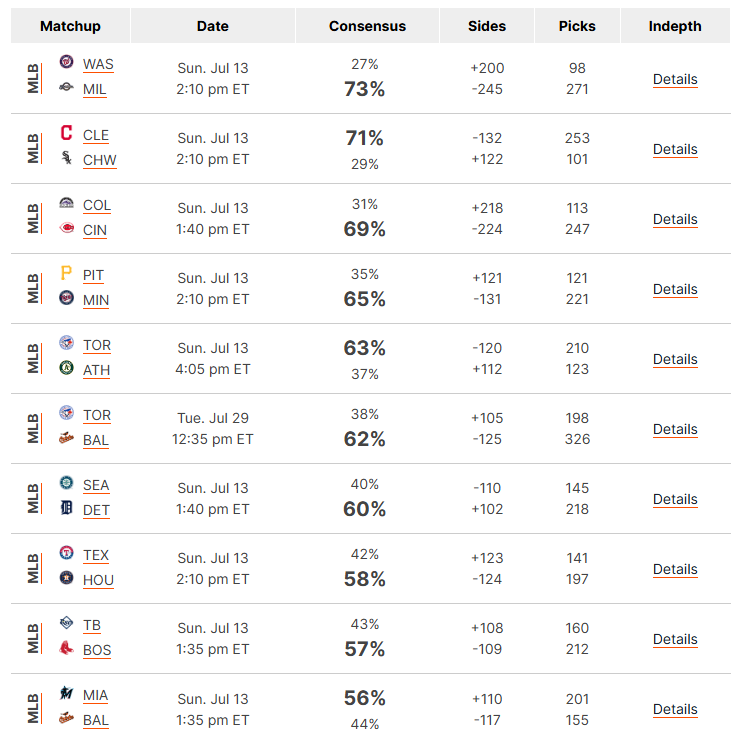Open Details for MIA vs BAL matchup
Screen dimensions: 737x754
coord(675,709)
